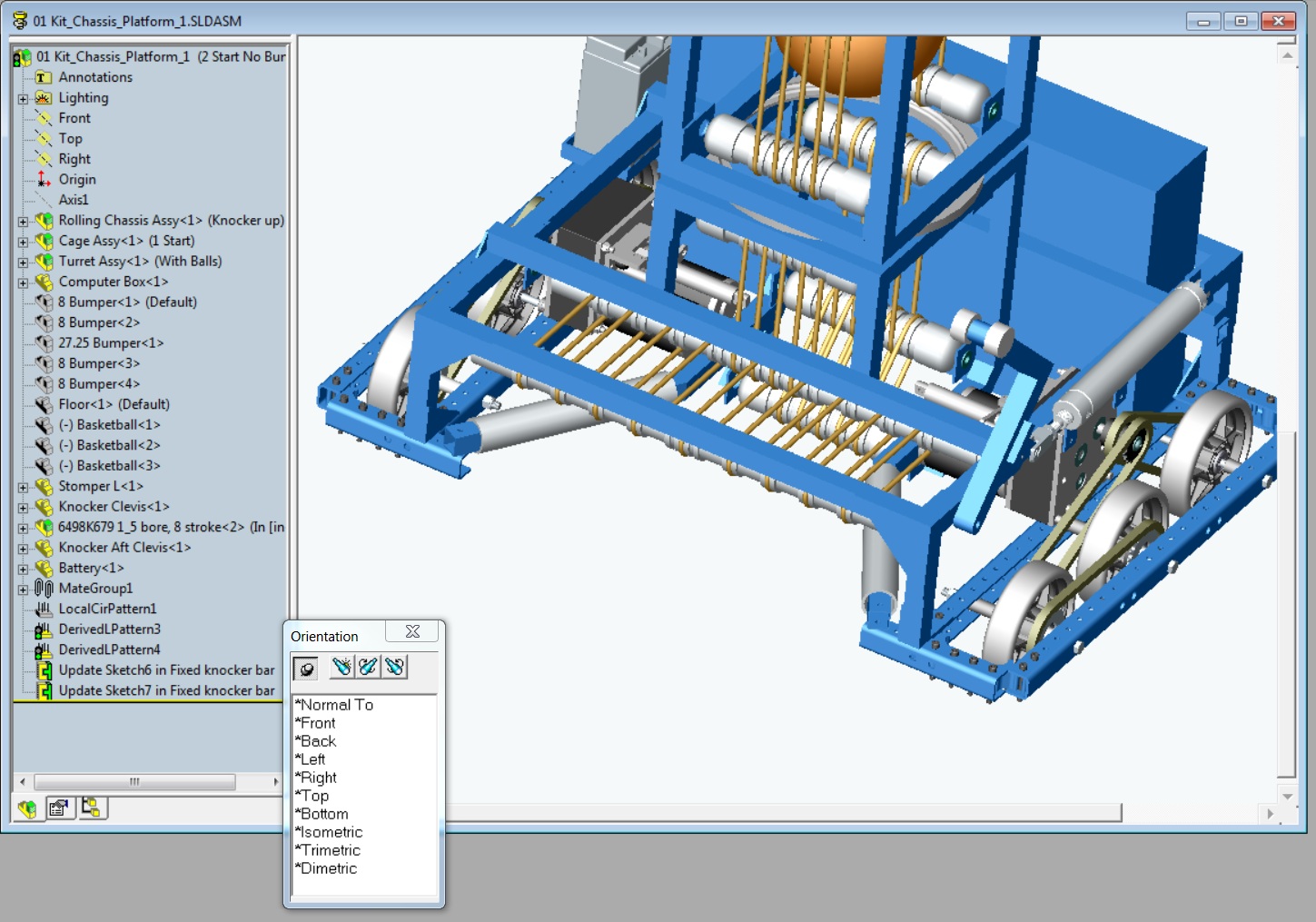1316x922 pixels.
Task: Click the Top plane icon
Action: pos(43,139)
